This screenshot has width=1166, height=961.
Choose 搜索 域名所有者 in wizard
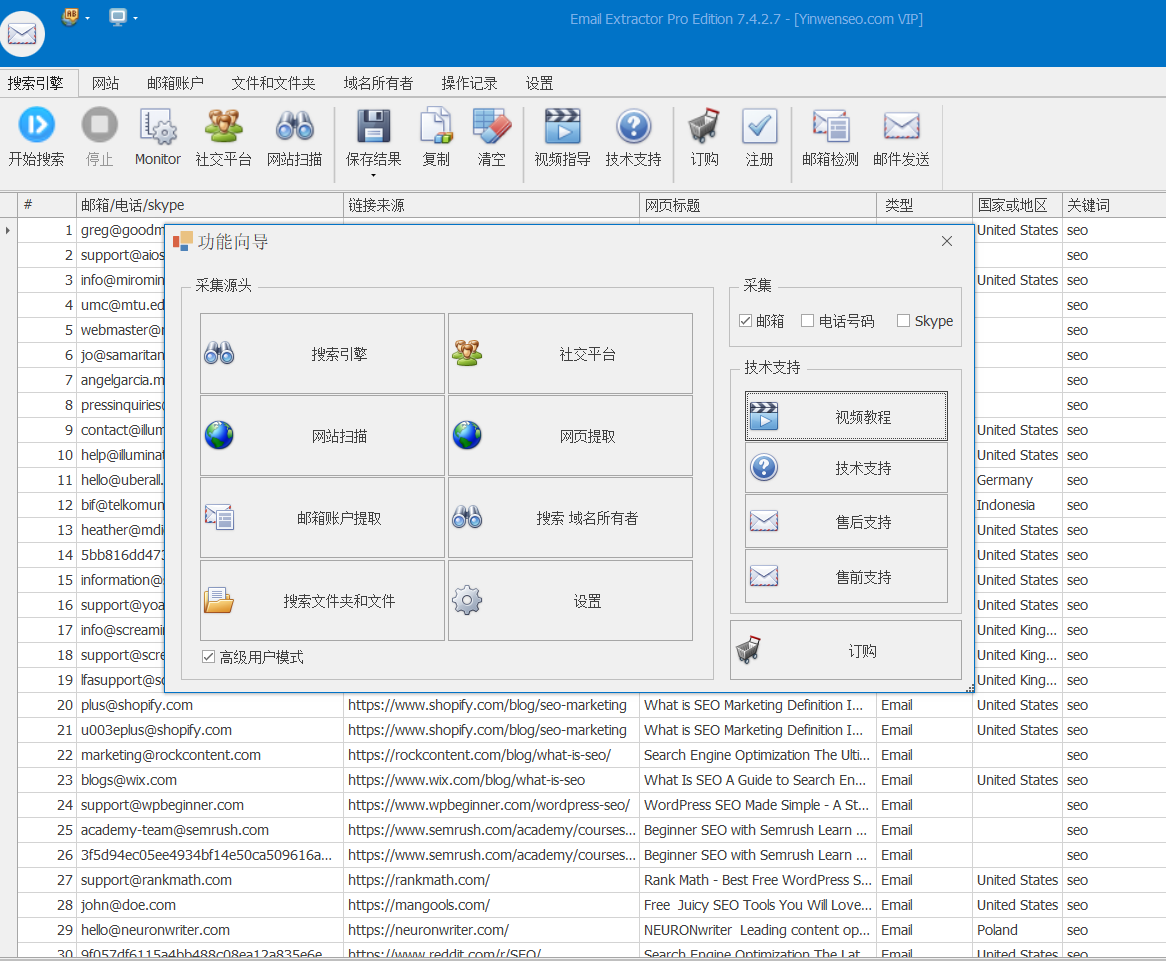(570, 518)
